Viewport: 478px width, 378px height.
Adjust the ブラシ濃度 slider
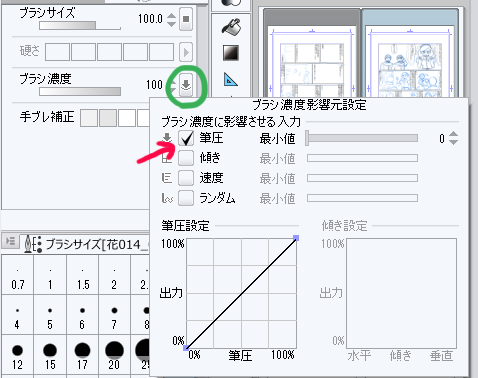80,91
